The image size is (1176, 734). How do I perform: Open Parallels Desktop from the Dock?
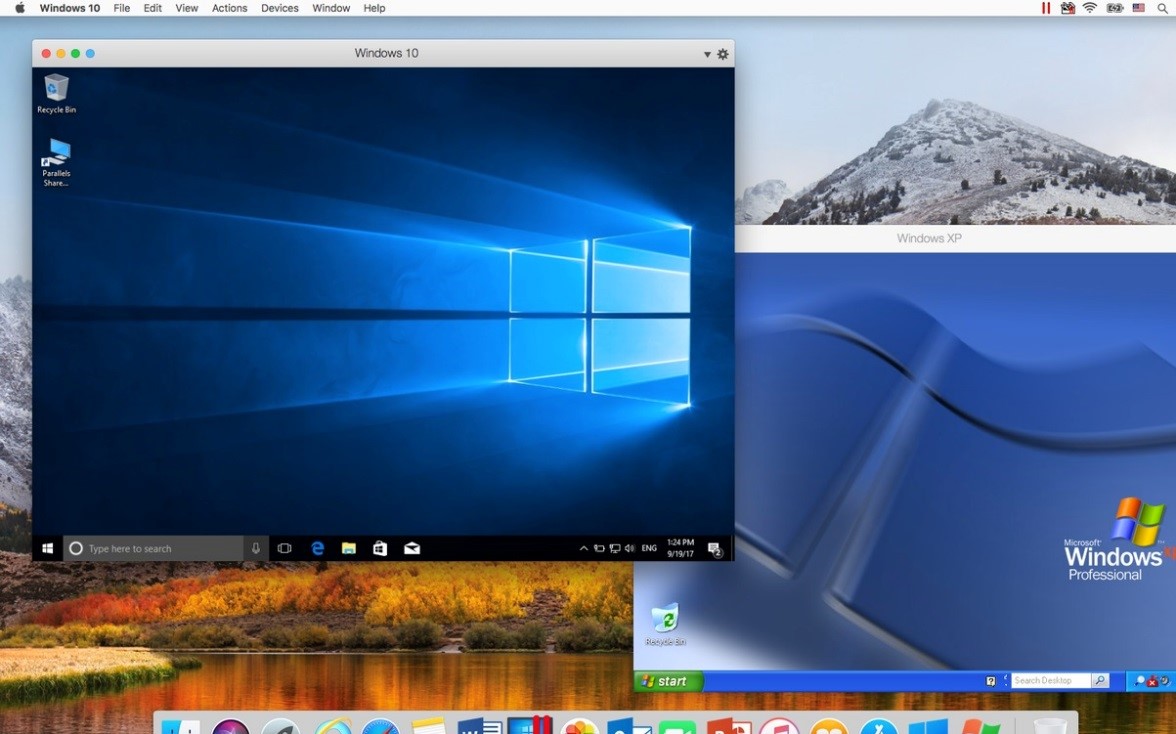coord(529,726)
